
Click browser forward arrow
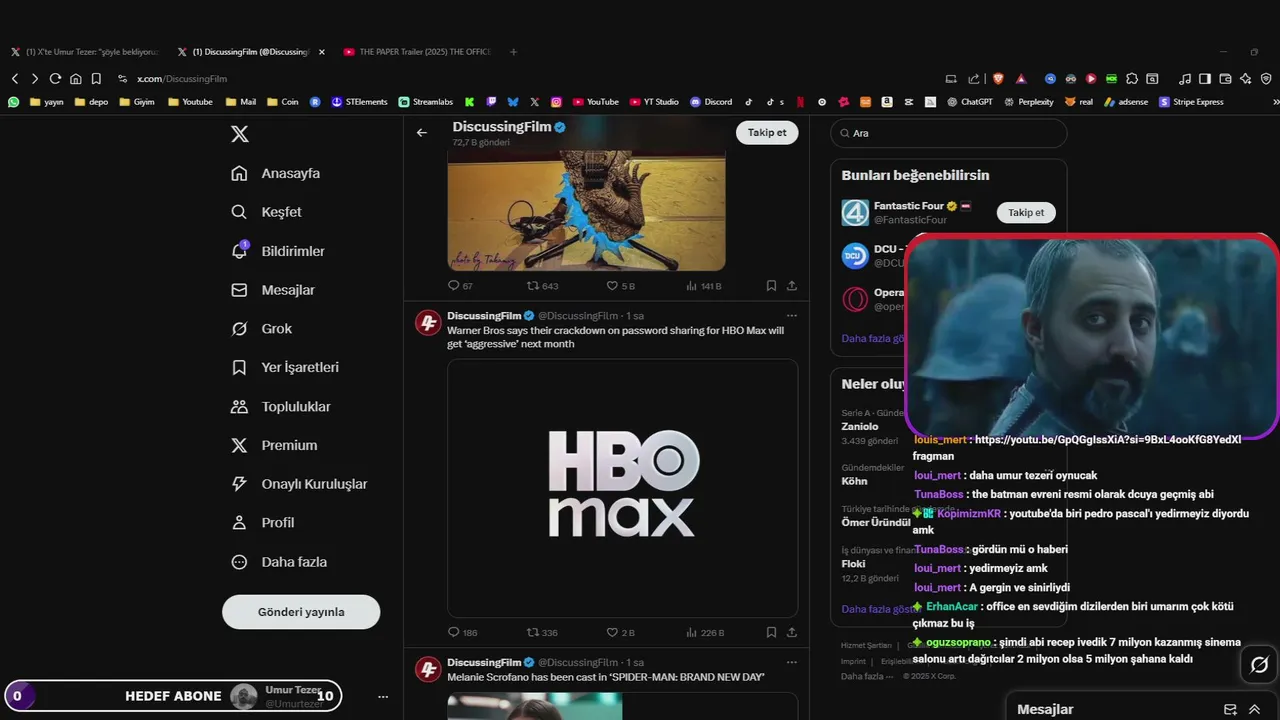[x=35, y=78]
